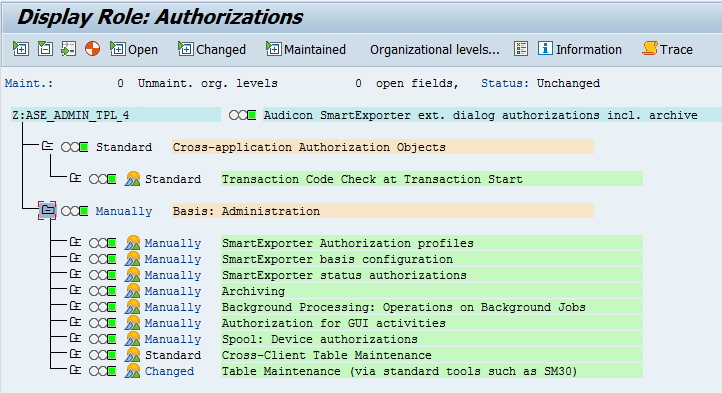
Task: Click status lights of SmartExporter Authorization profiles
Action: (x=103, y=243)
